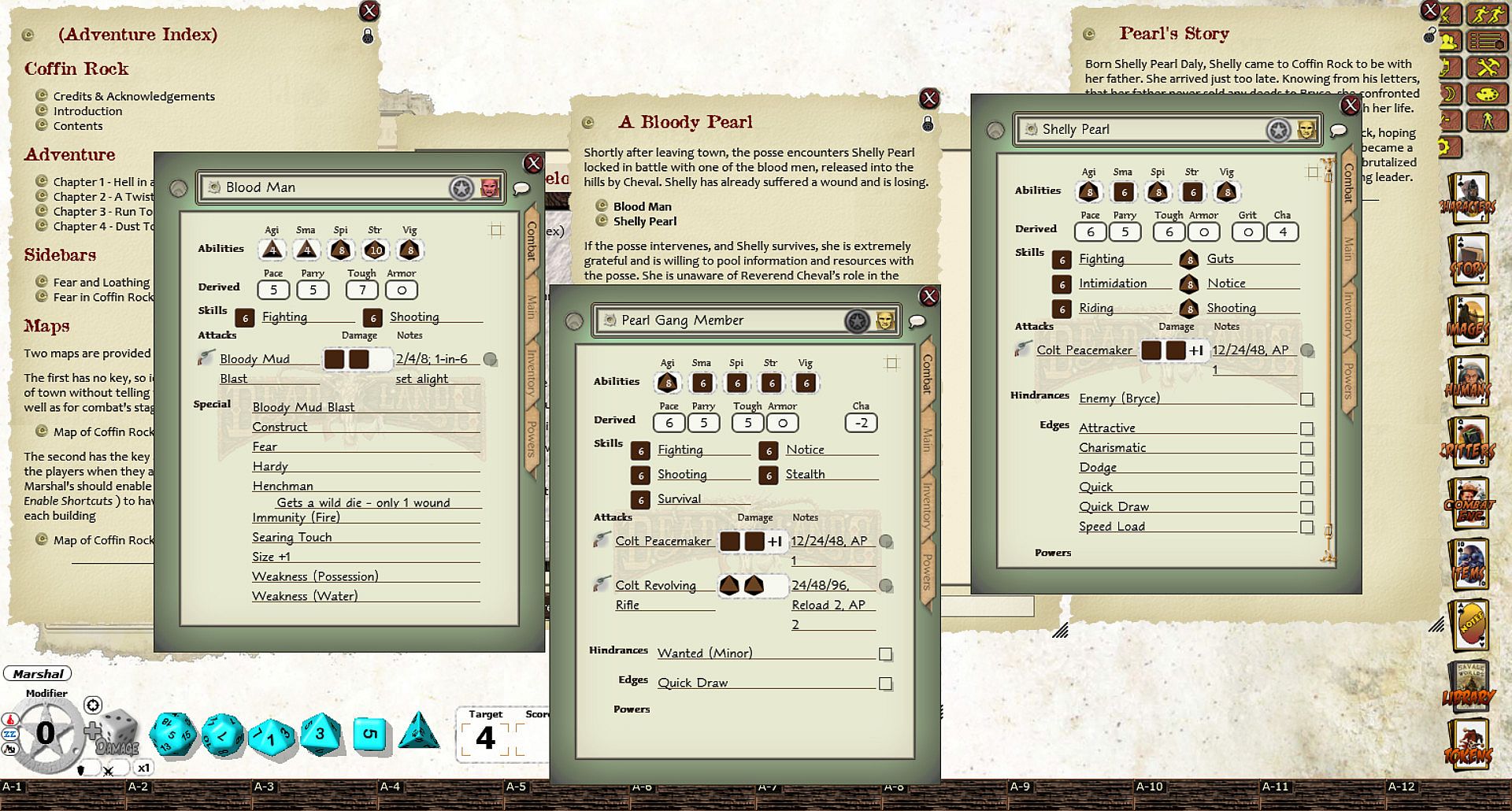Click the Modifier value box
This screenshot has height=811, width=1512.
46,734
